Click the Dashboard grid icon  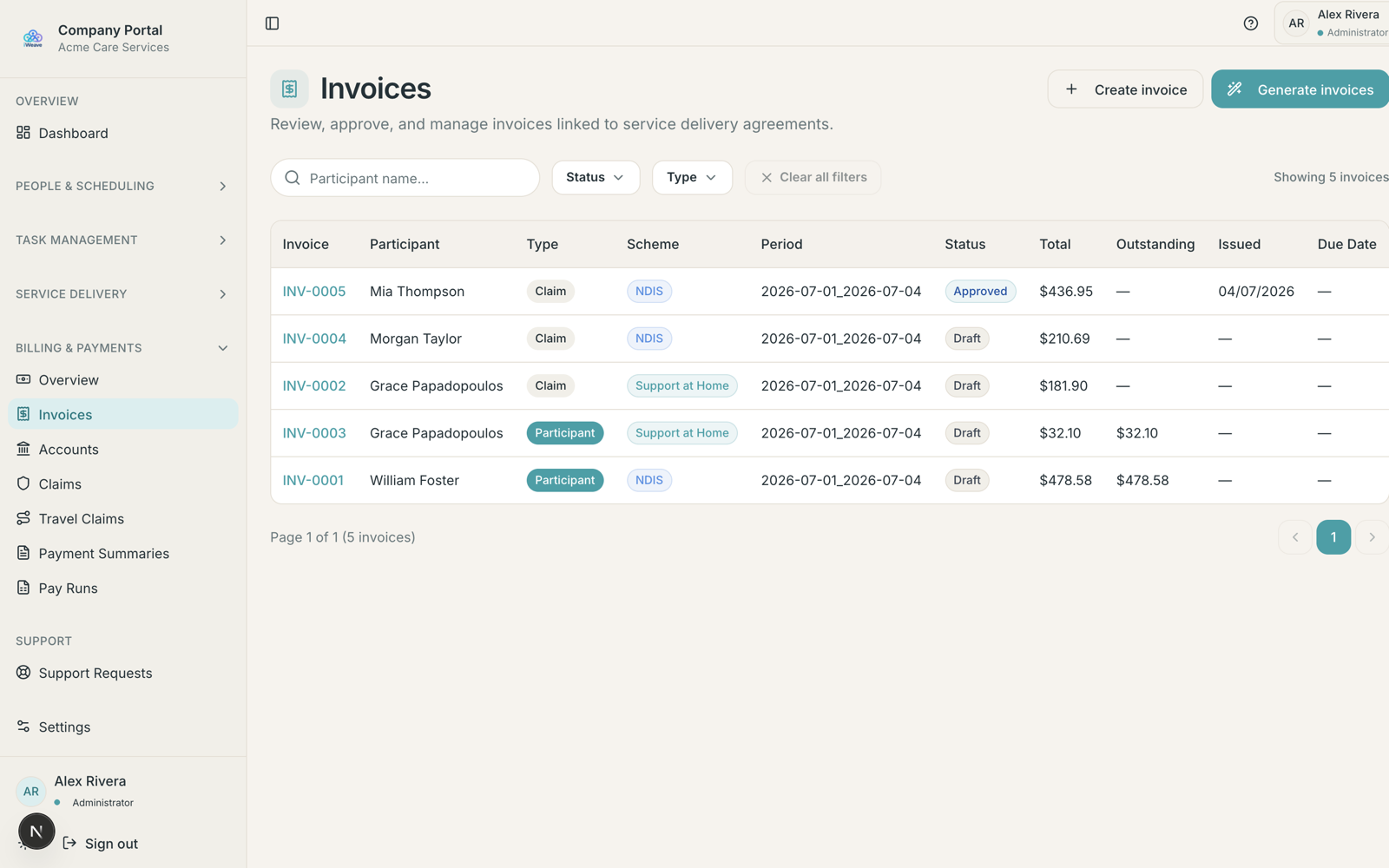(x=23, y=133)
